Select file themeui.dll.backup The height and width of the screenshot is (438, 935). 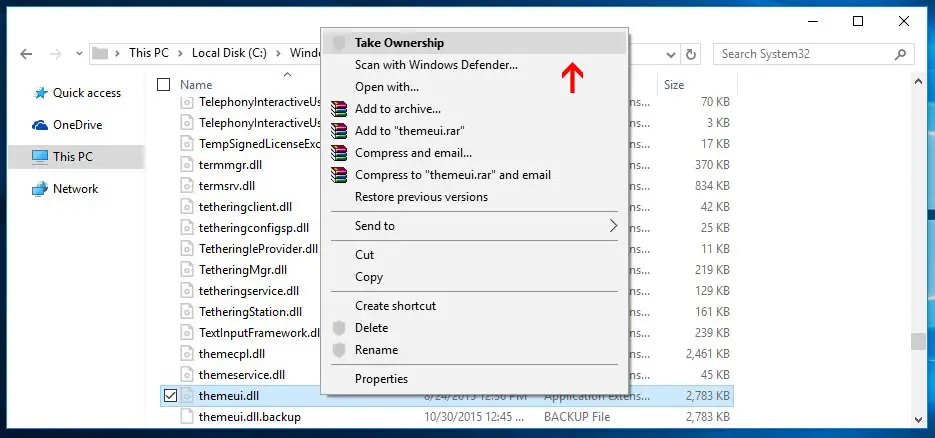coord(249,417)
